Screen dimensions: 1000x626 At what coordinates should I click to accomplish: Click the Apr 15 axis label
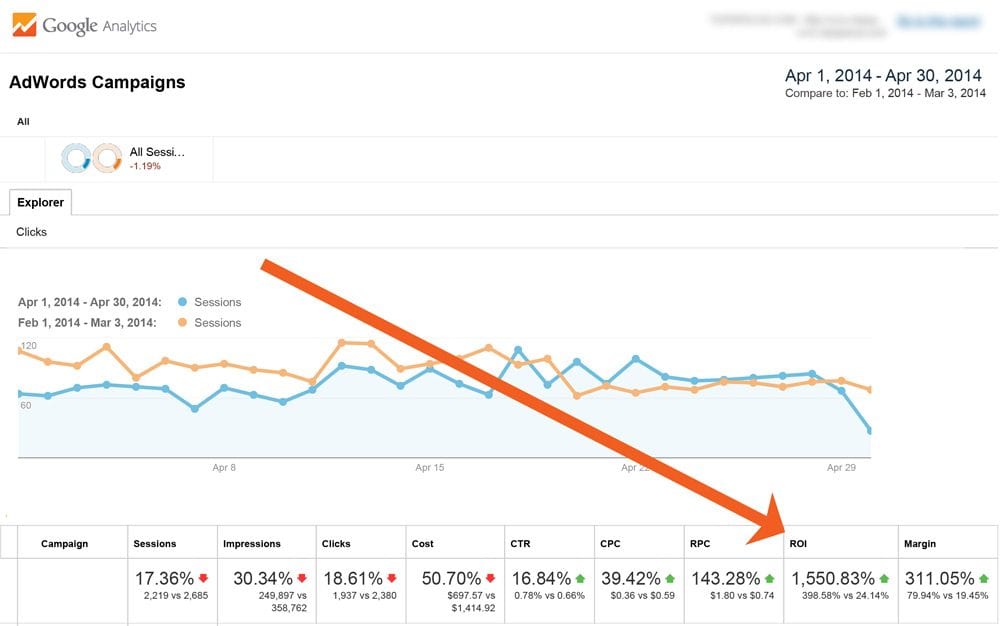point(429,467)
